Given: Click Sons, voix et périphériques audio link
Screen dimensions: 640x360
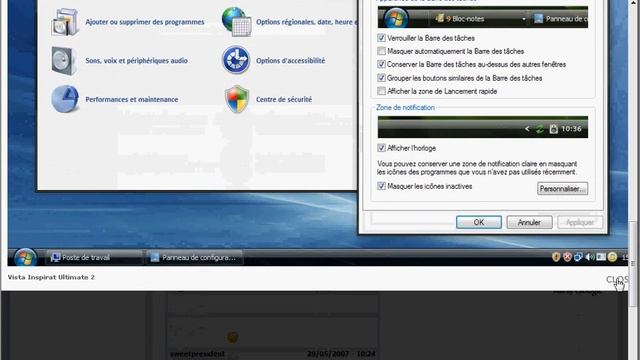Looking at the screenshot, I should (136, 60).
